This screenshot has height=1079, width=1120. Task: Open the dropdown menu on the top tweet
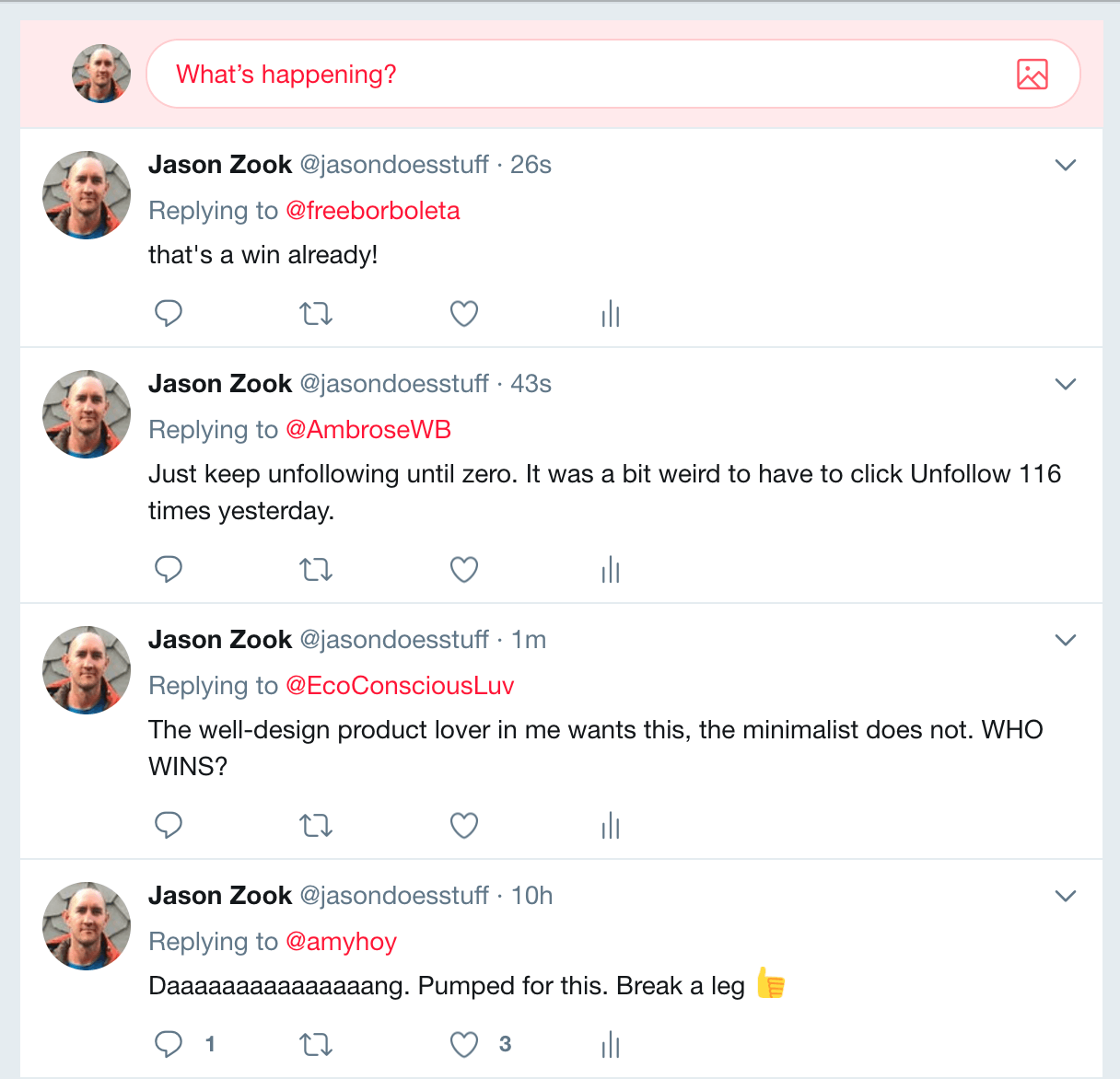(1065, 165)
